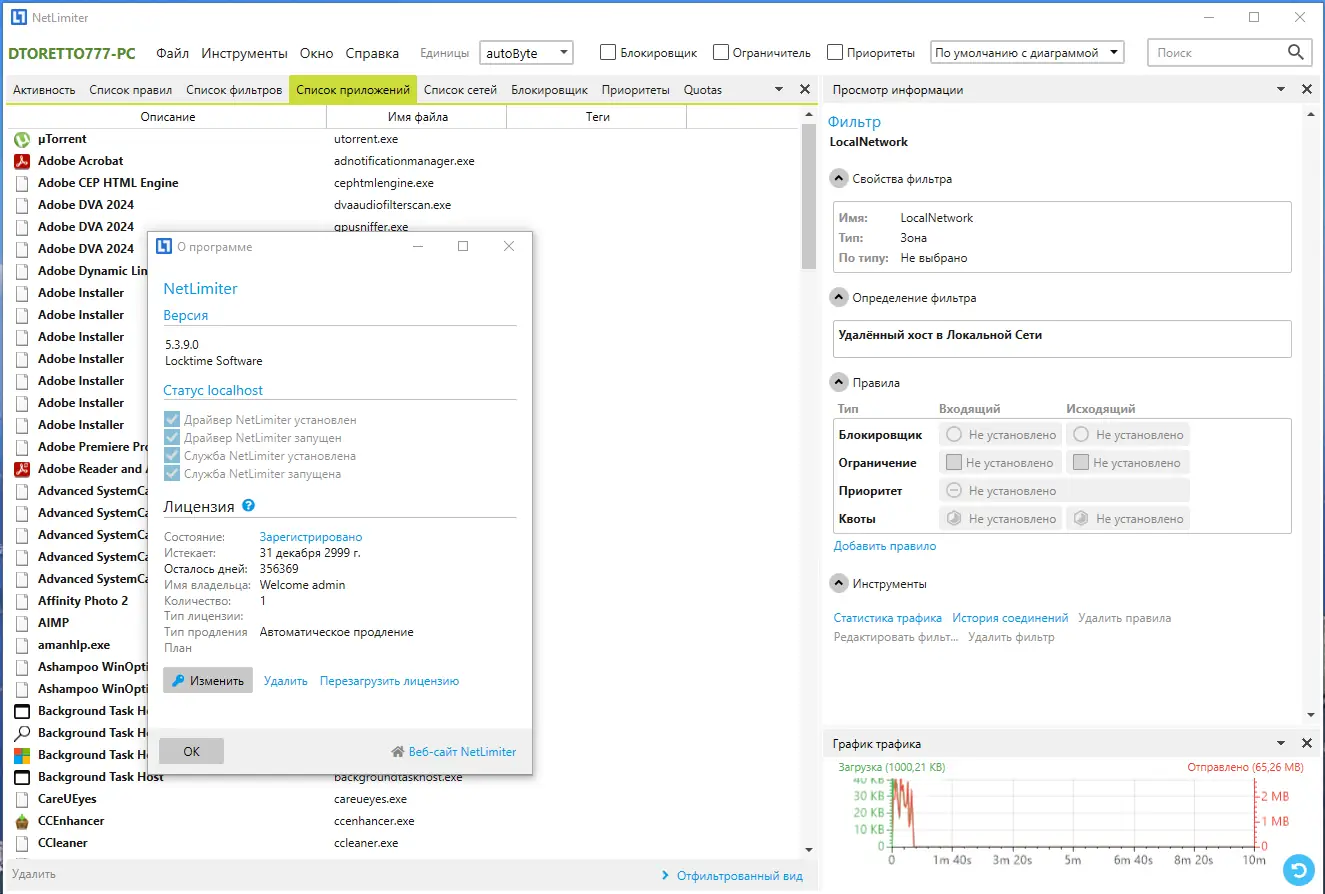Viewport: 1325px width, 894px height.
Task: Click the file icon beside CareUEyes
Action: click(22, 799)
